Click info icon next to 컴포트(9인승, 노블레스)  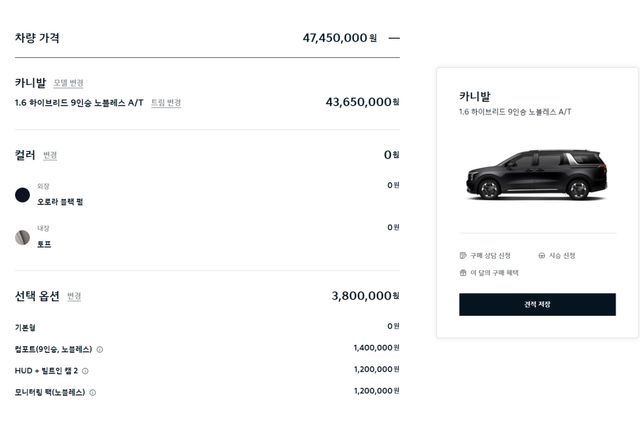click(x=99, y=349)
